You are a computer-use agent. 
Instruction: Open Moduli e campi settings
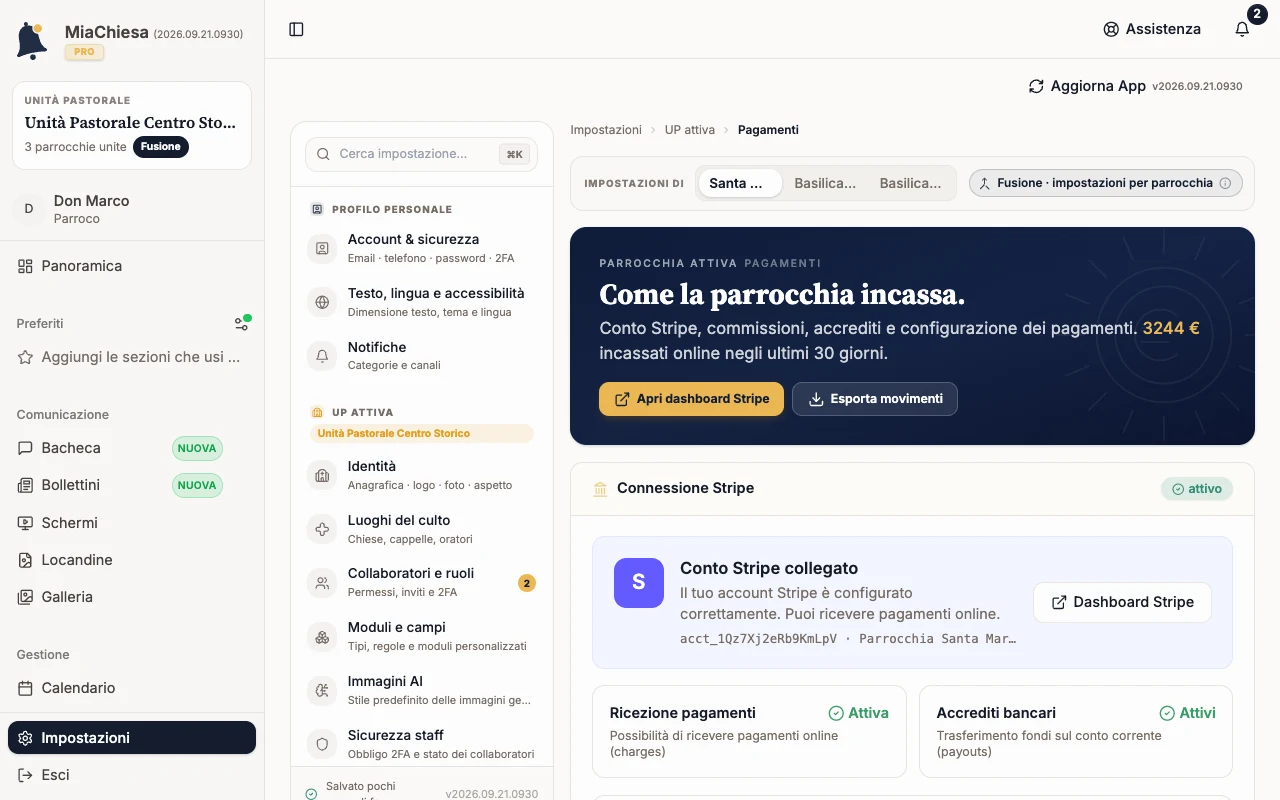pyautogui.click(x=421, y=636)
